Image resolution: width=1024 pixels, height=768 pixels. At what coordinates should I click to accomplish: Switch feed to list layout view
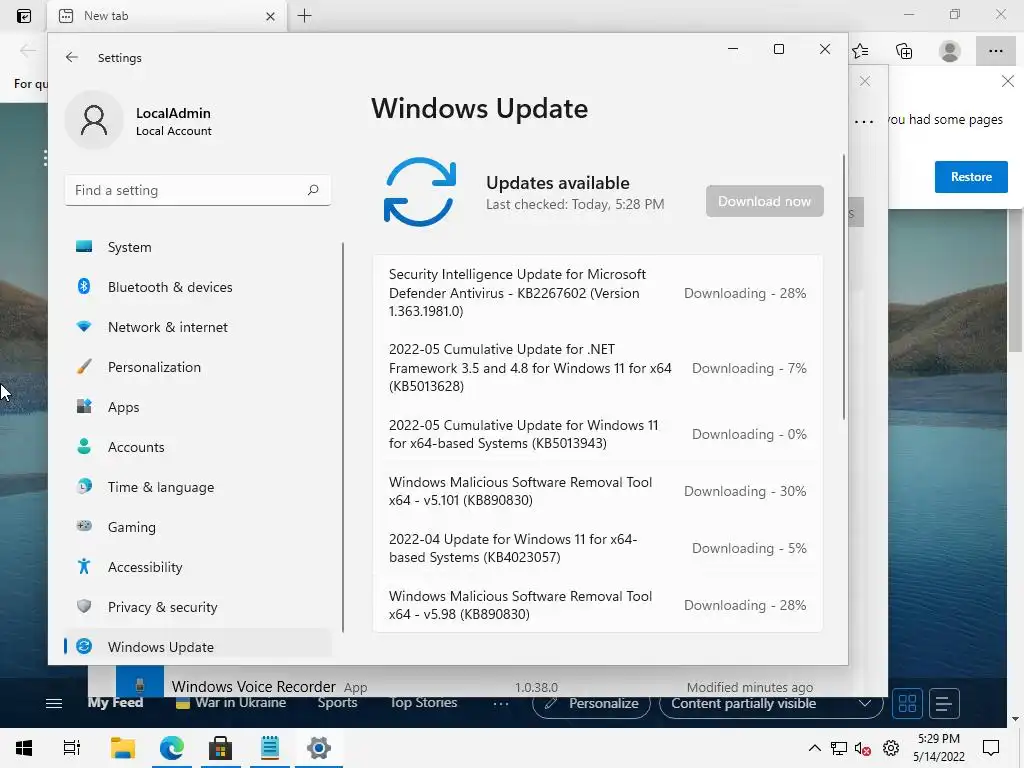tap(944, 703)
